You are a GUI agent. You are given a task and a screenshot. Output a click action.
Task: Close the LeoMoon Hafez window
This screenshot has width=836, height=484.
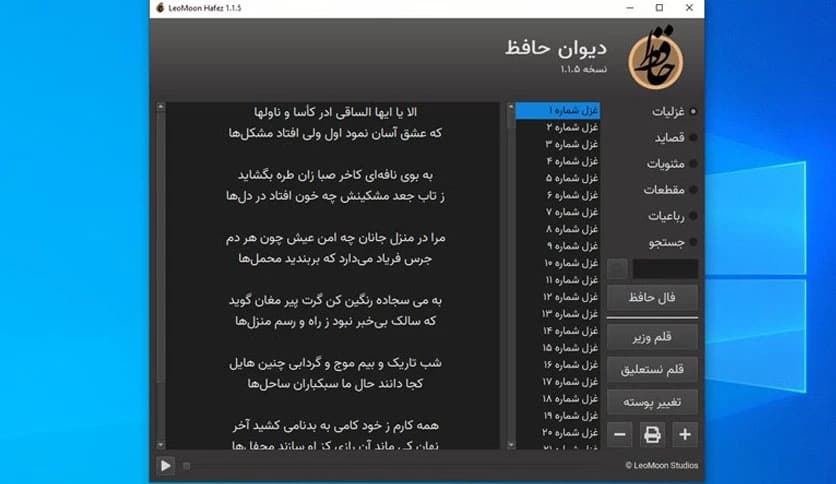coord(689,8)
